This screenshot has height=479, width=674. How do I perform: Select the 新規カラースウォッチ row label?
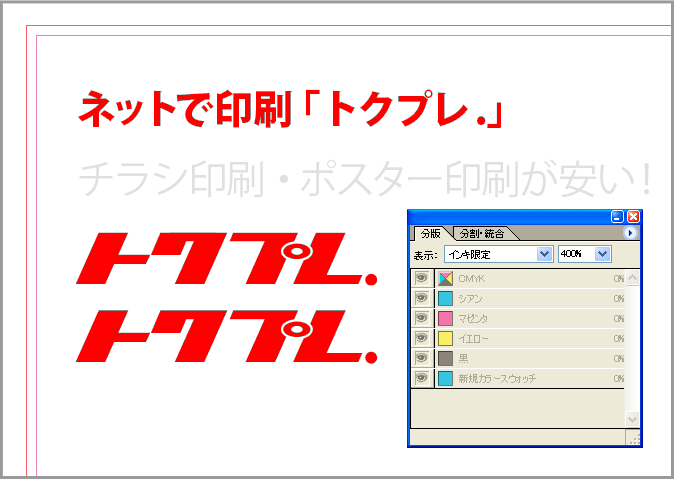coord(497,378)
